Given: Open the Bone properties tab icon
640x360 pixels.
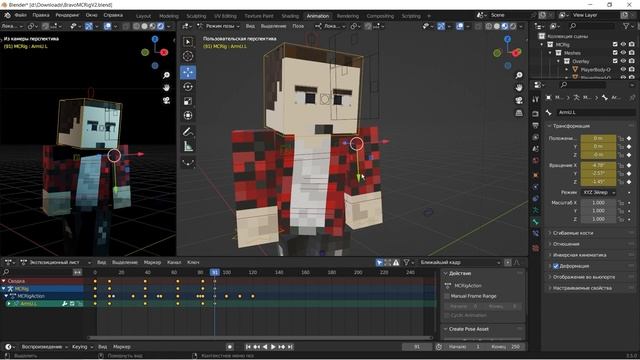Looking at the screenshot, I should 536,222.
